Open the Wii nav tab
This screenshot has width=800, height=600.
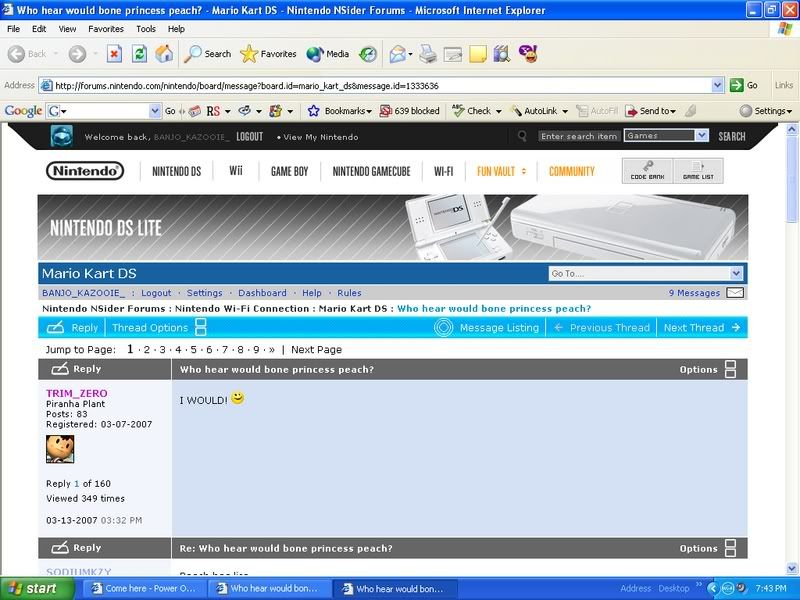[x=236, y=170]
